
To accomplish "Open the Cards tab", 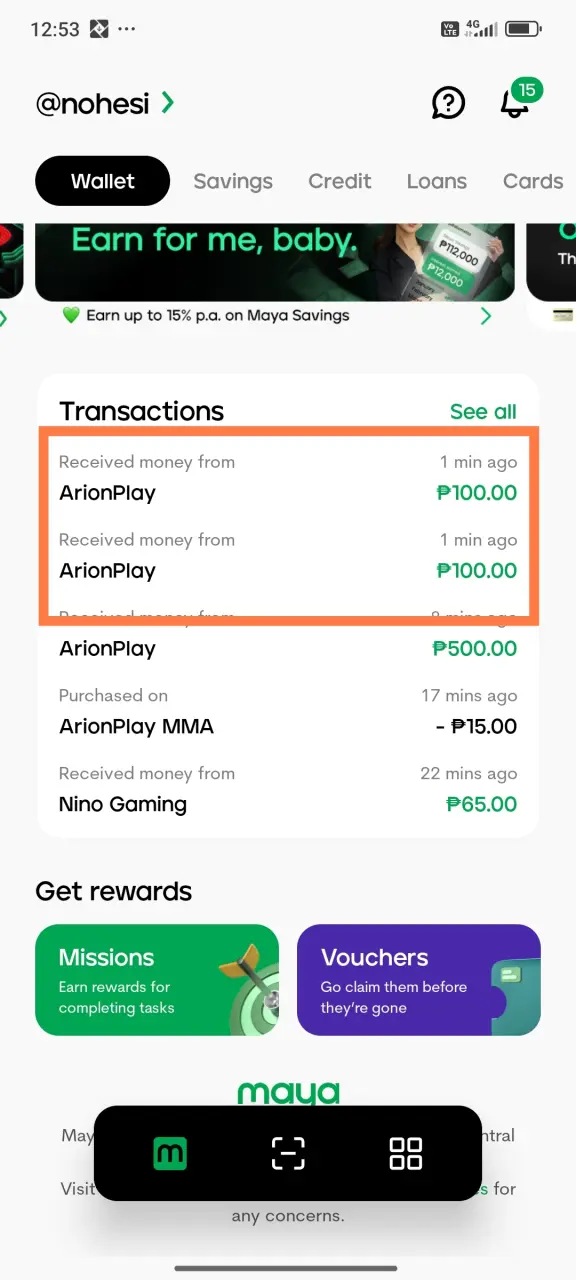I will click(533, 181).
